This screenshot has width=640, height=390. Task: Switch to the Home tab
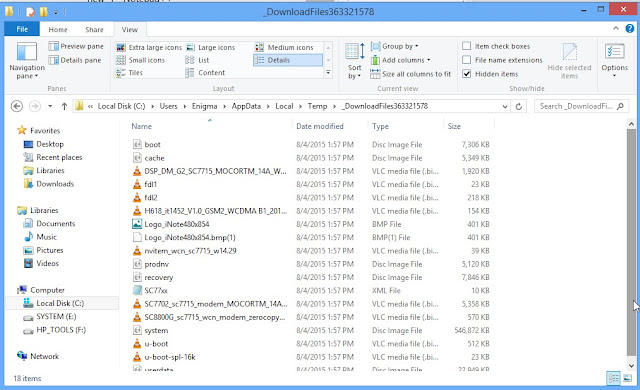(58, 29)
